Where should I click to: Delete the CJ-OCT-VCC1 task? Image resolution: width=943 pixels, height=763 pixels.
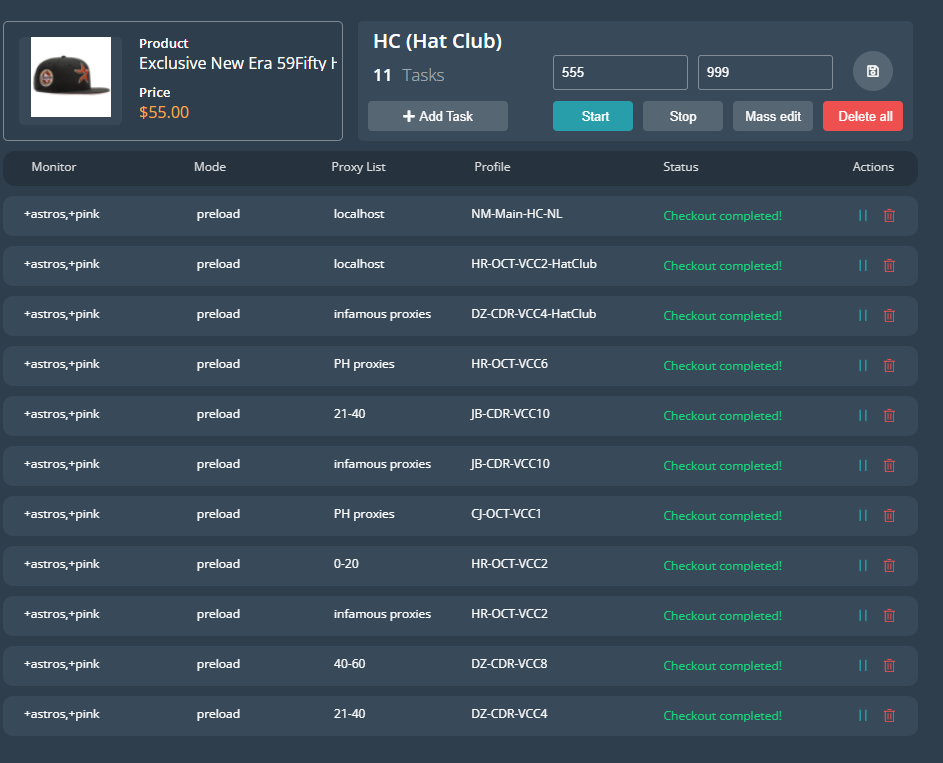coord(889,515)
